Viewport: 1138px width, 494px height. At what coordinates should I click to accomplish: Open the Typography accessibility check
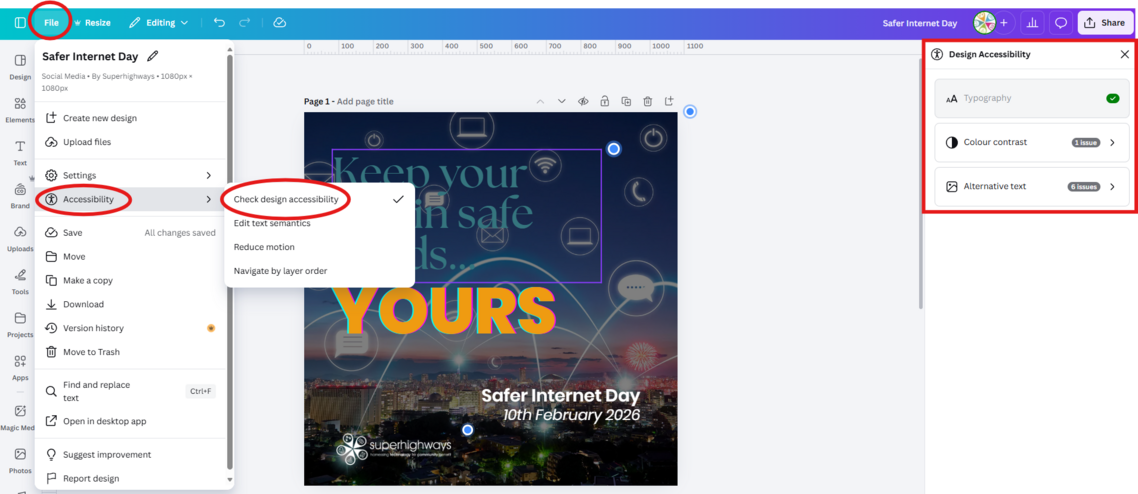coord(1031,98)
